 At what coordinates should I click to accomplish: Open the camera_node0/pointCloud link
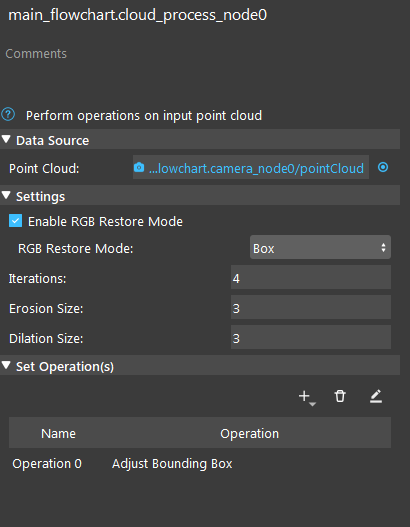(x=256, y=168)
